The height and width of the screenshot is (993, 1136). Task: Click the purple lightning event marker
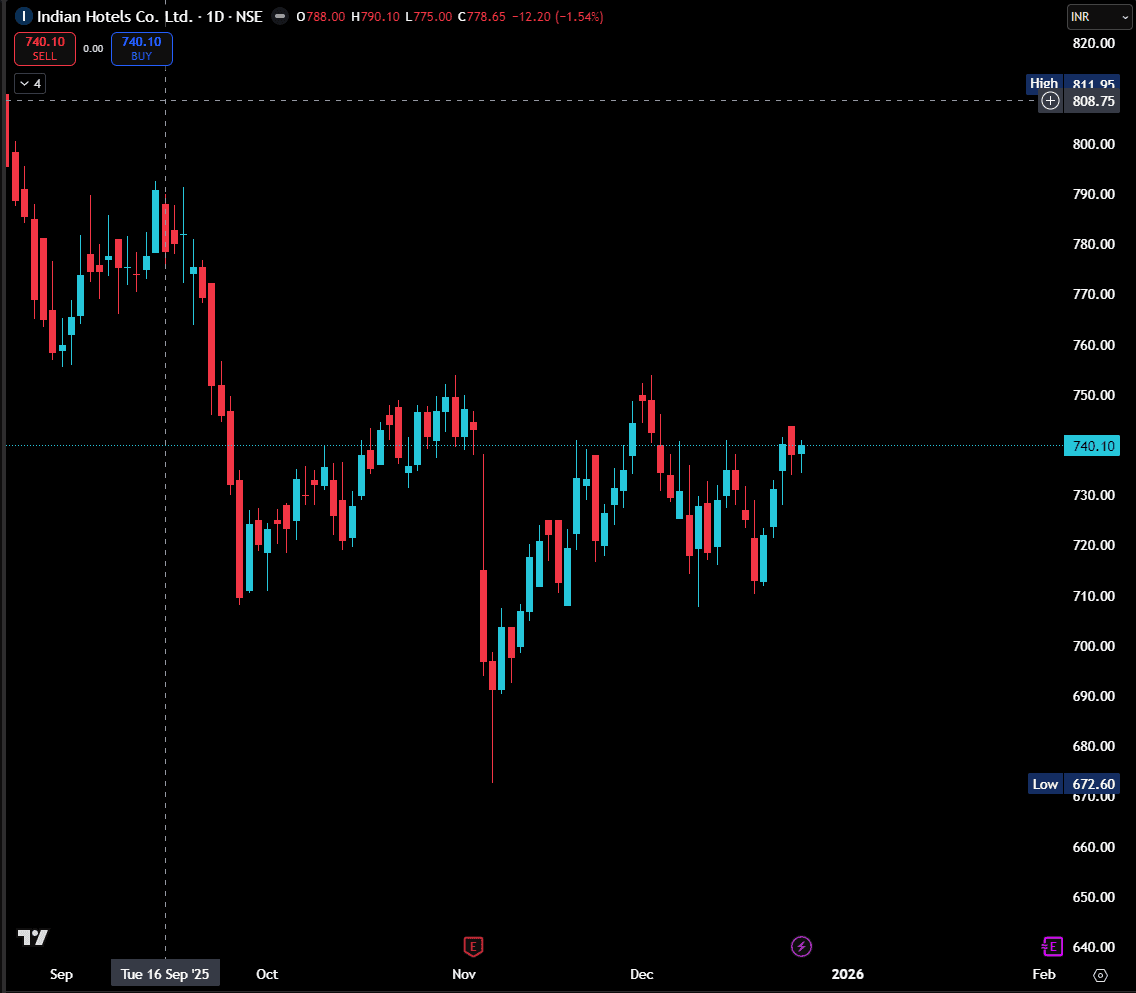[801, 946]
